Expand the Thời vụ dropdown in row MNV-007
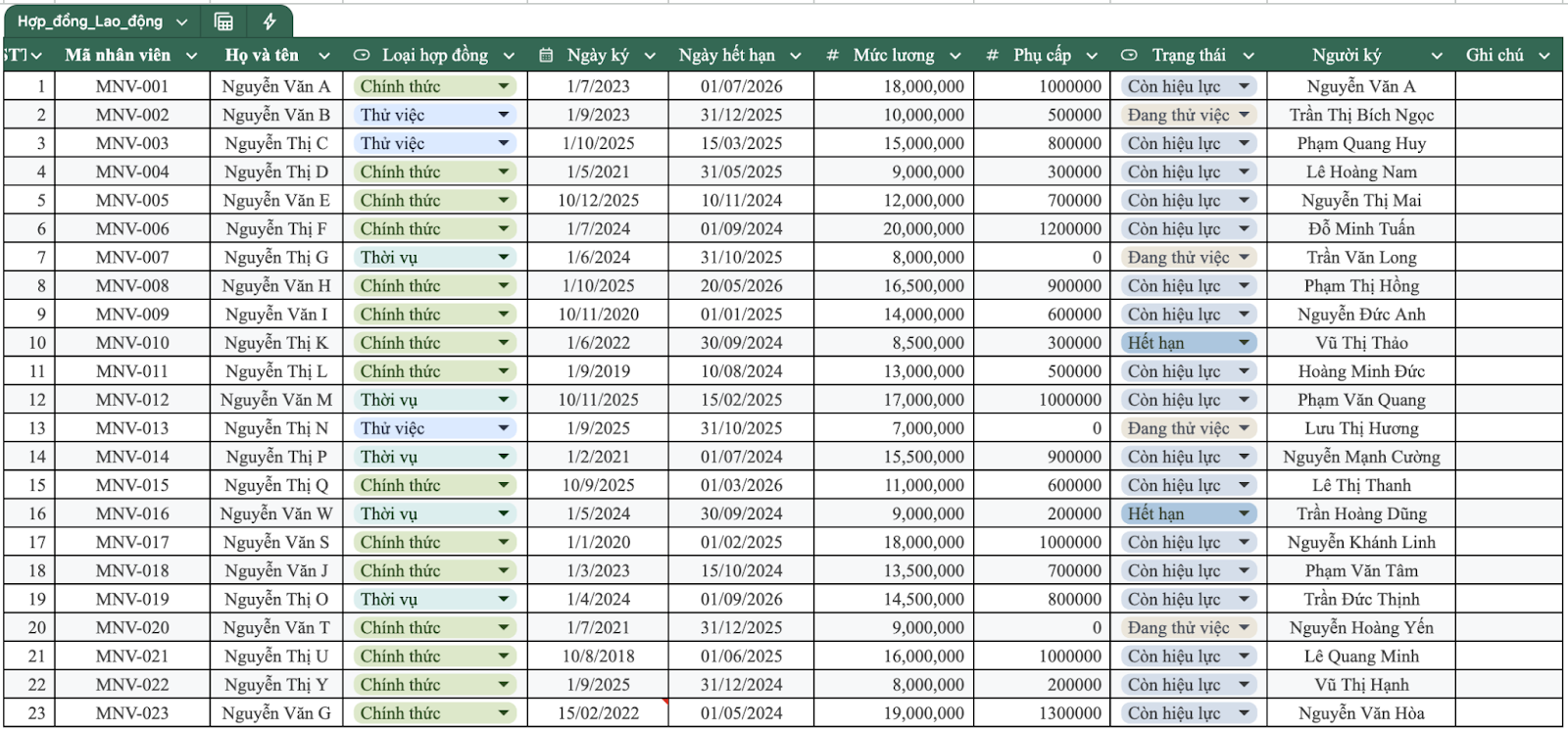The image size is (1568, 733). (504, 258)
